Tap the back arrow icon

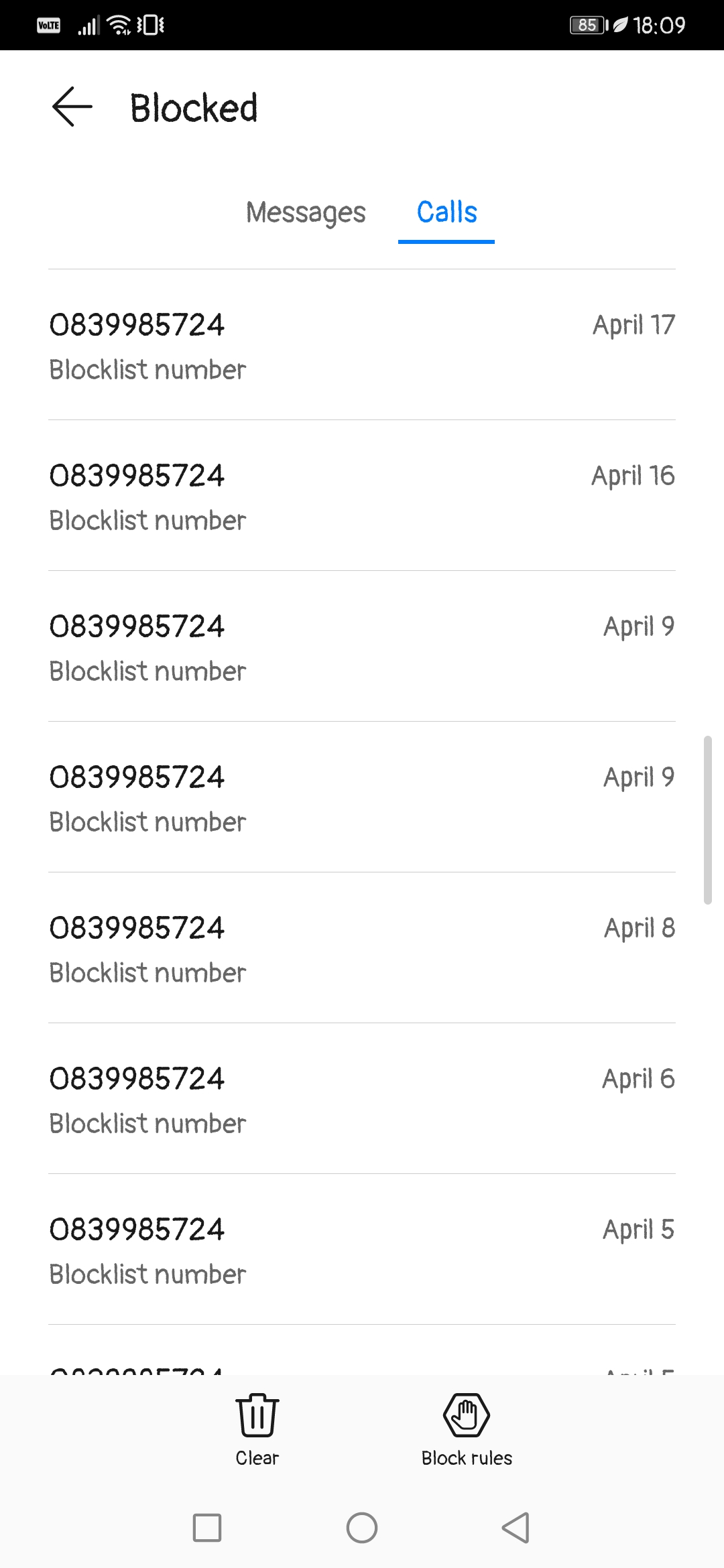(x=72, y=107)
